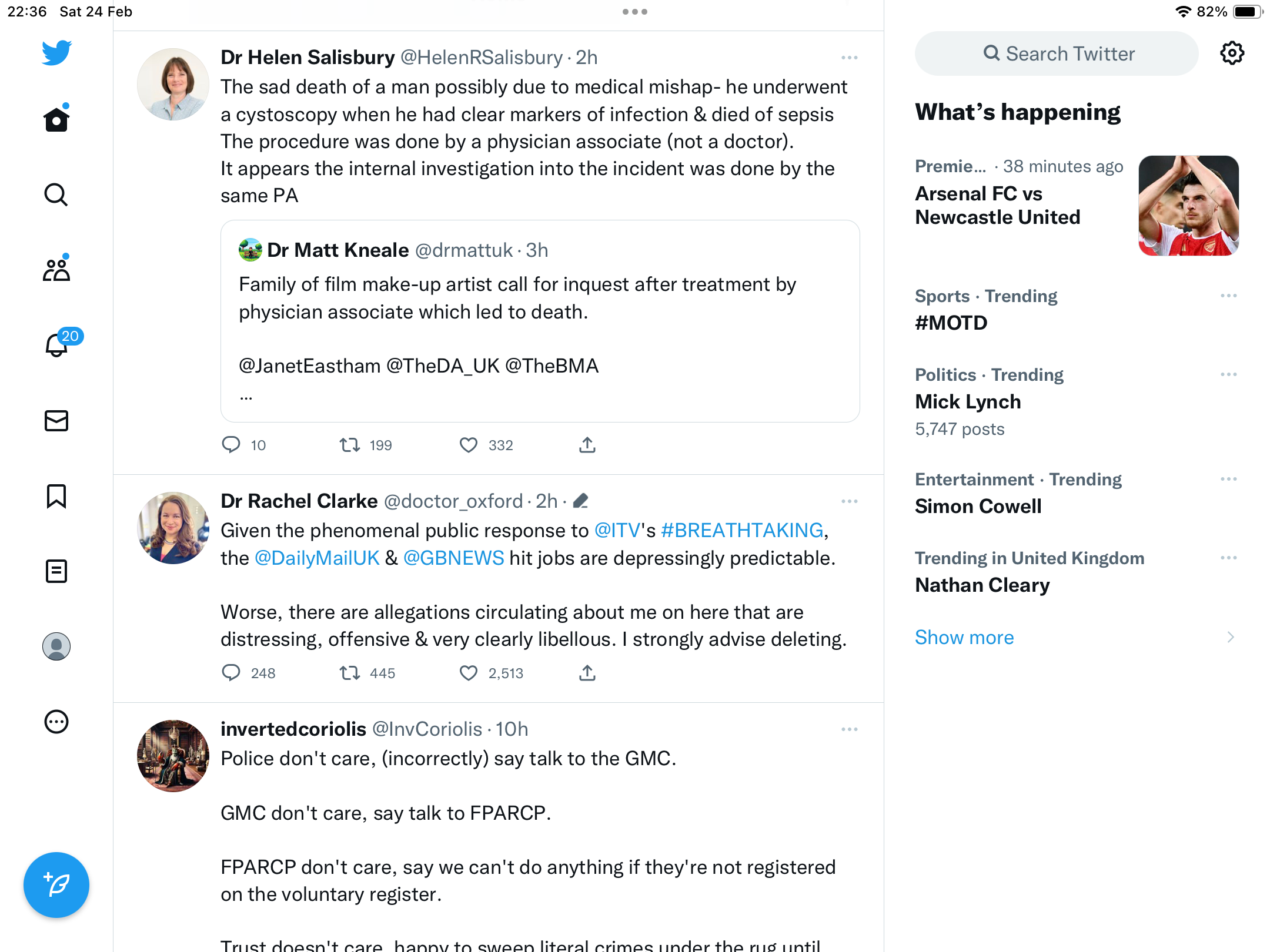The width and height of the screenshot is (1270, 952).
Task: Open Arsenal FC vs Newcastle thumbnail
Action: (x=1189, y=206)
